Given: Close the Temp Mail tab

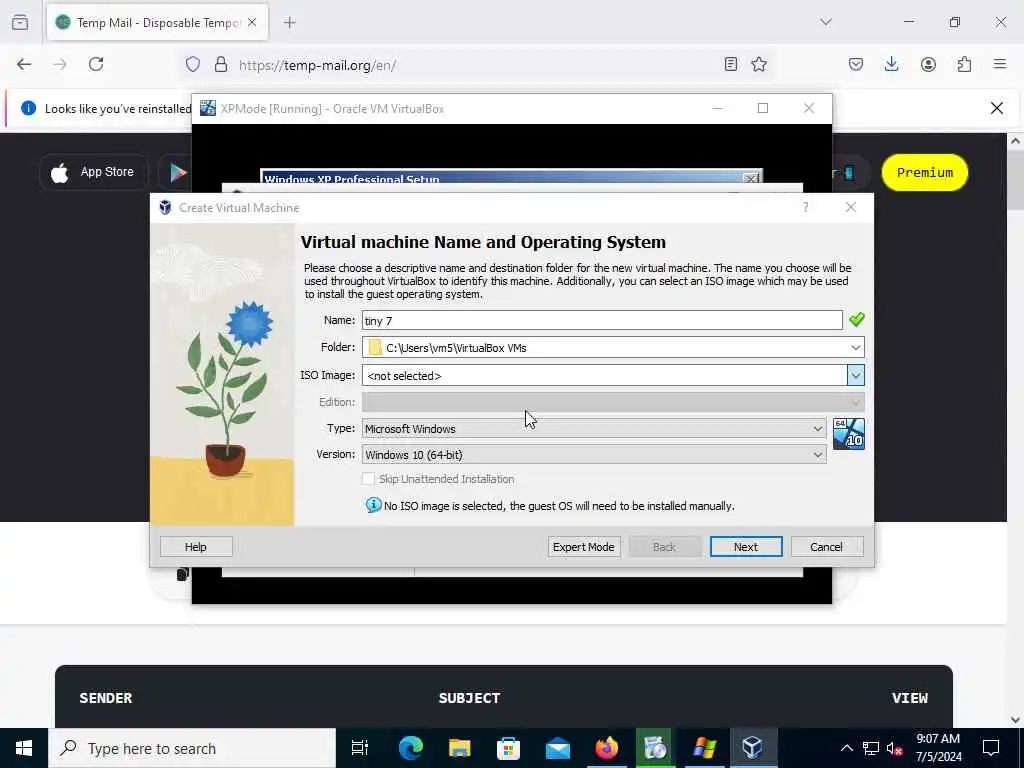Looking at the screenshot, I should pos(252,22).
